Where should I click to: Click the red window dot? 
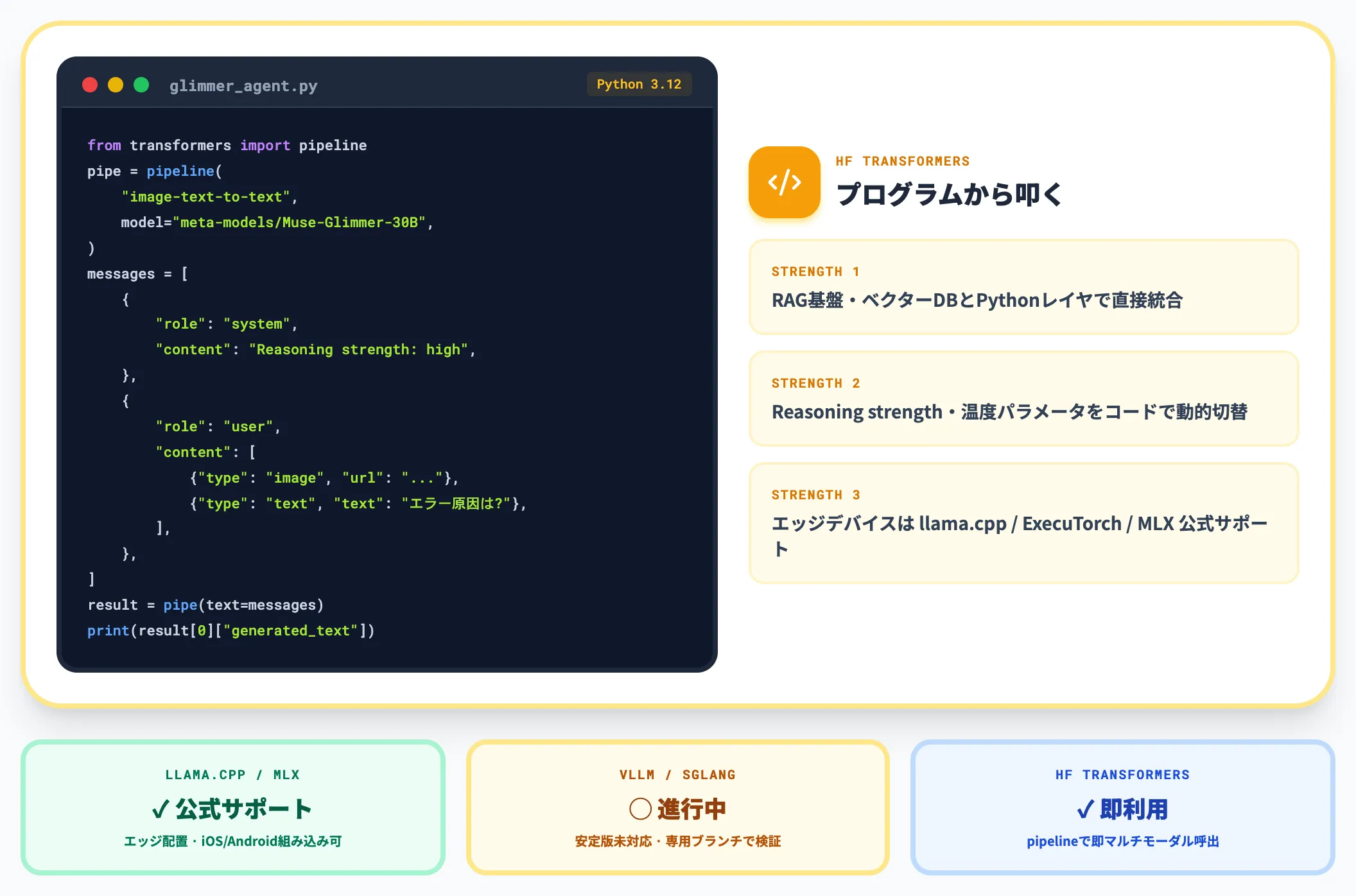pos(90,85)
